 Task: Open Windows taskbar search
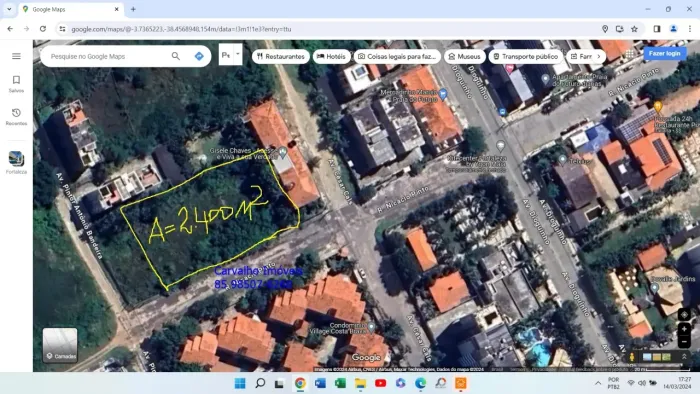click(260, 383)
